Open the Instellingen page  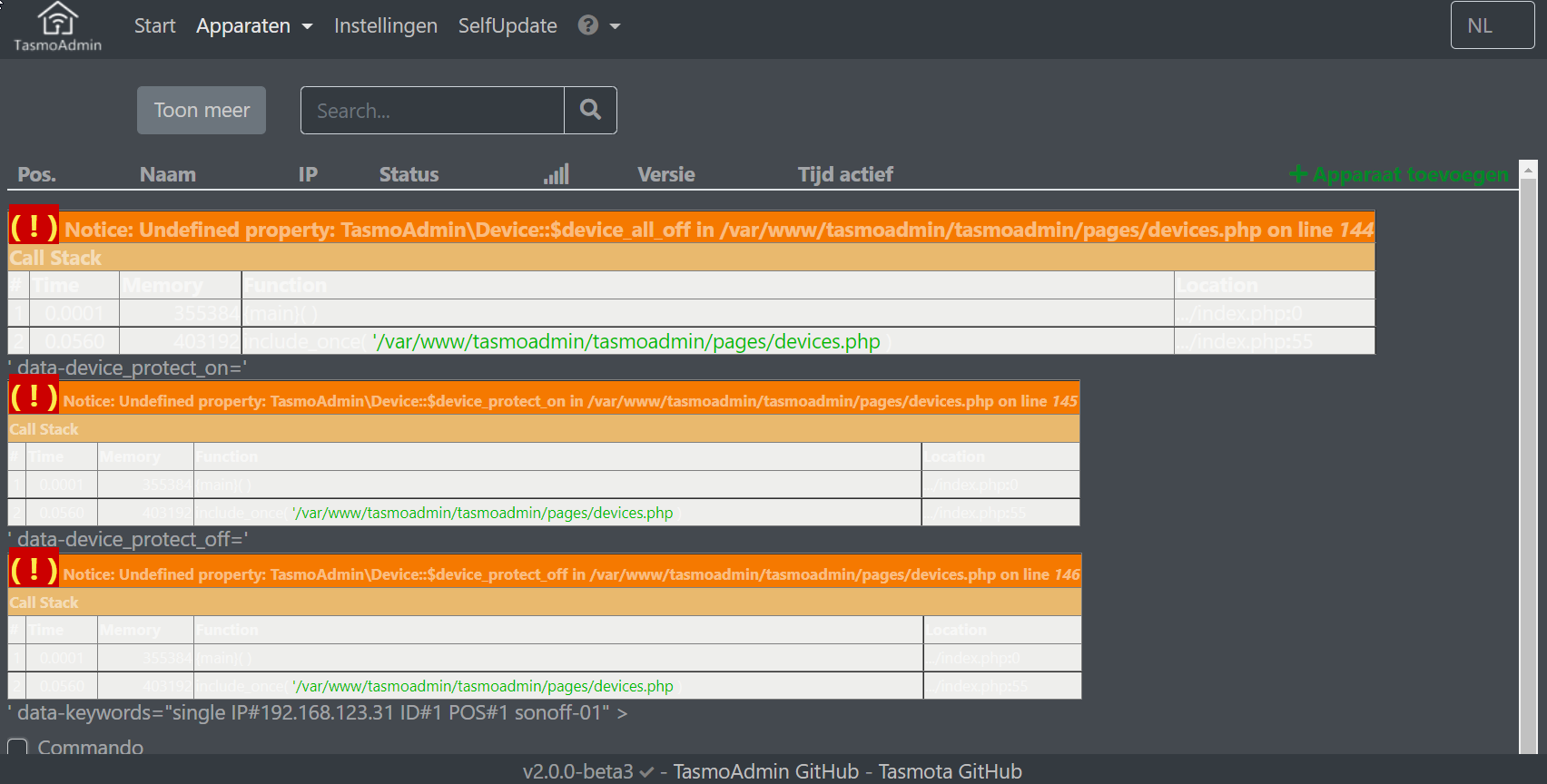coord(386,25)
